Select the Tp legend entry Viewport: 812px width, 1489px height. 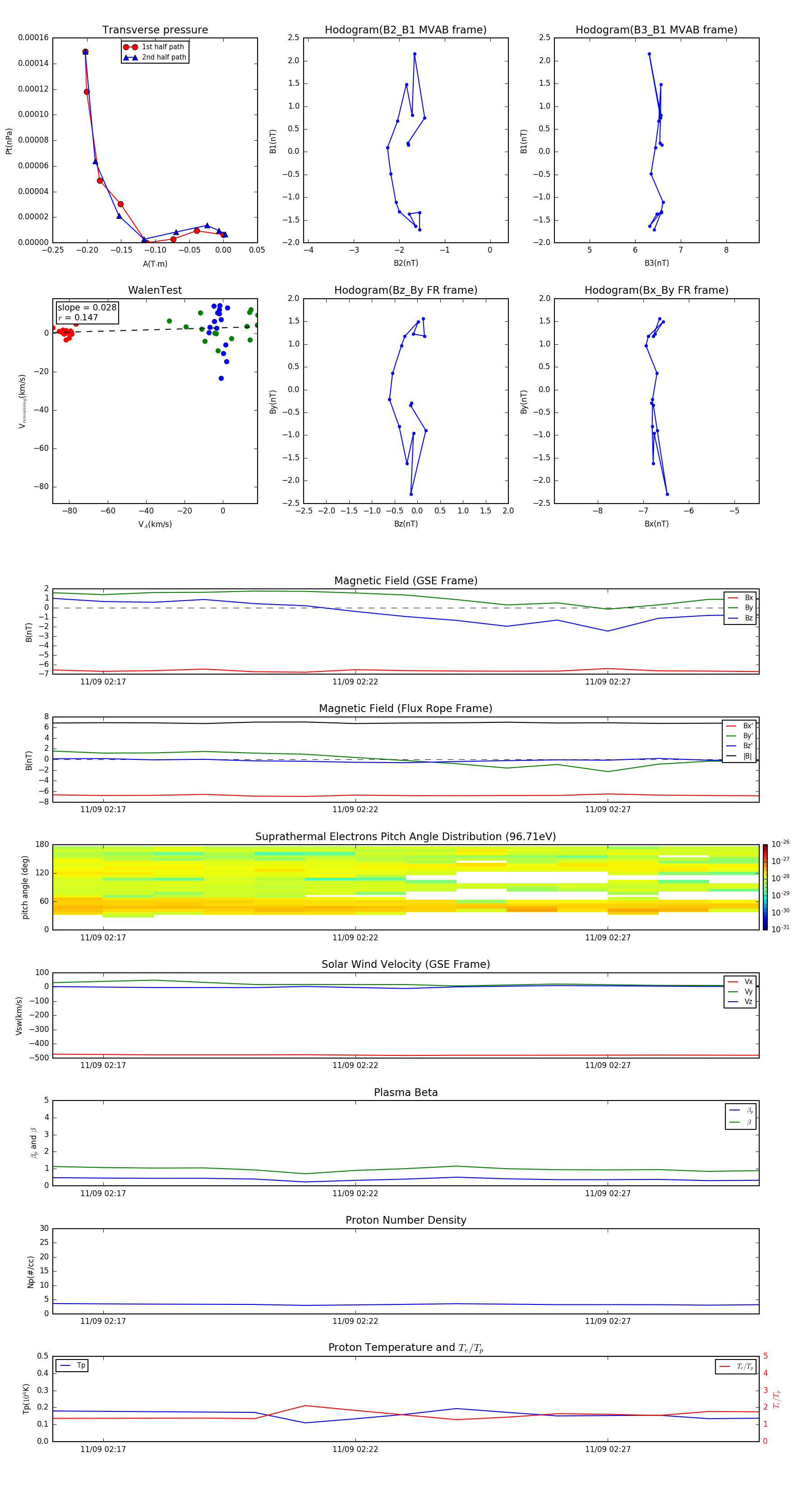[x=72, y=1366]
